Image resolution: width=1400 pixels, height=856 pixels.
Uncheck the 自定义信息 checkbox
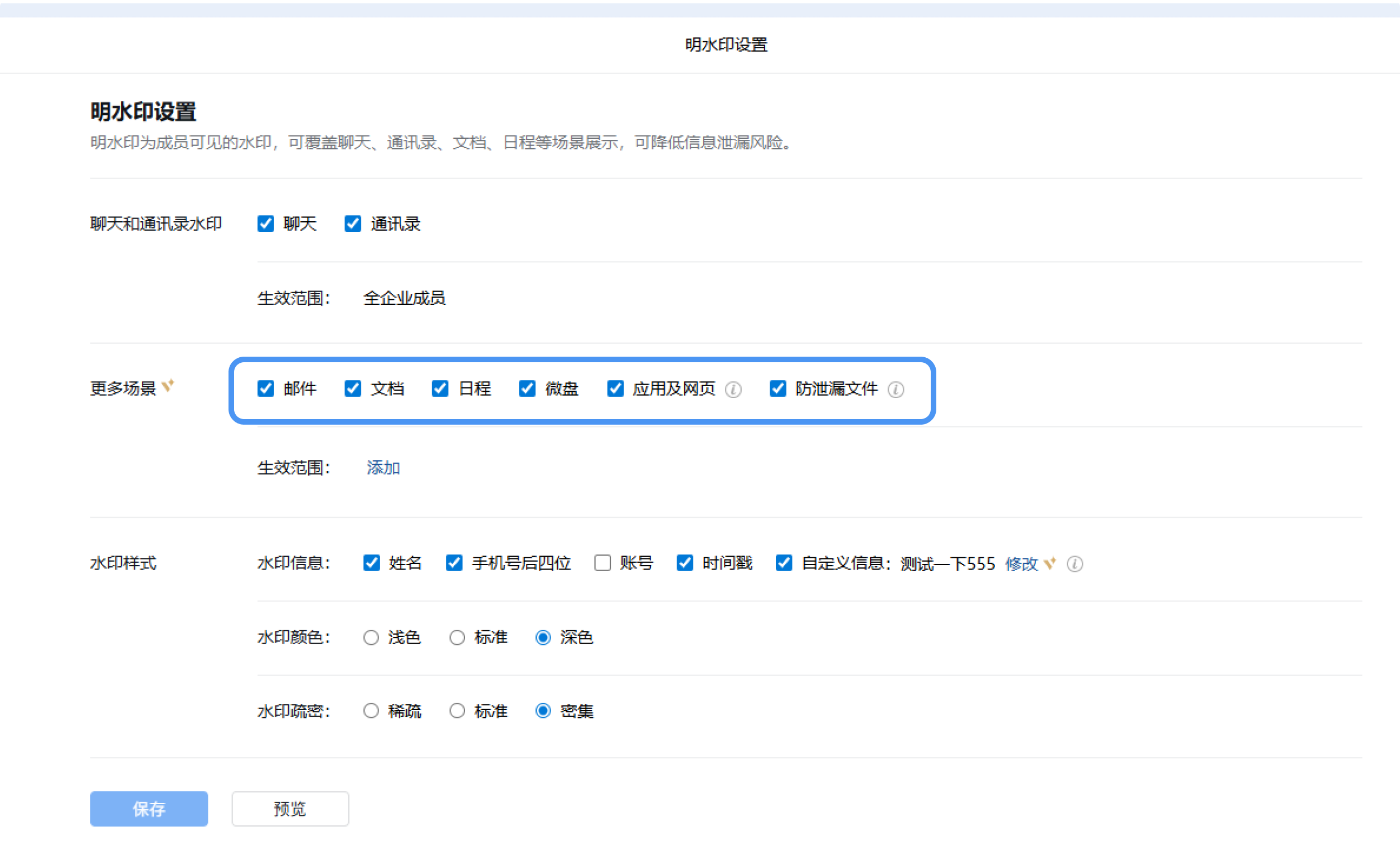[x=784, y=563]
